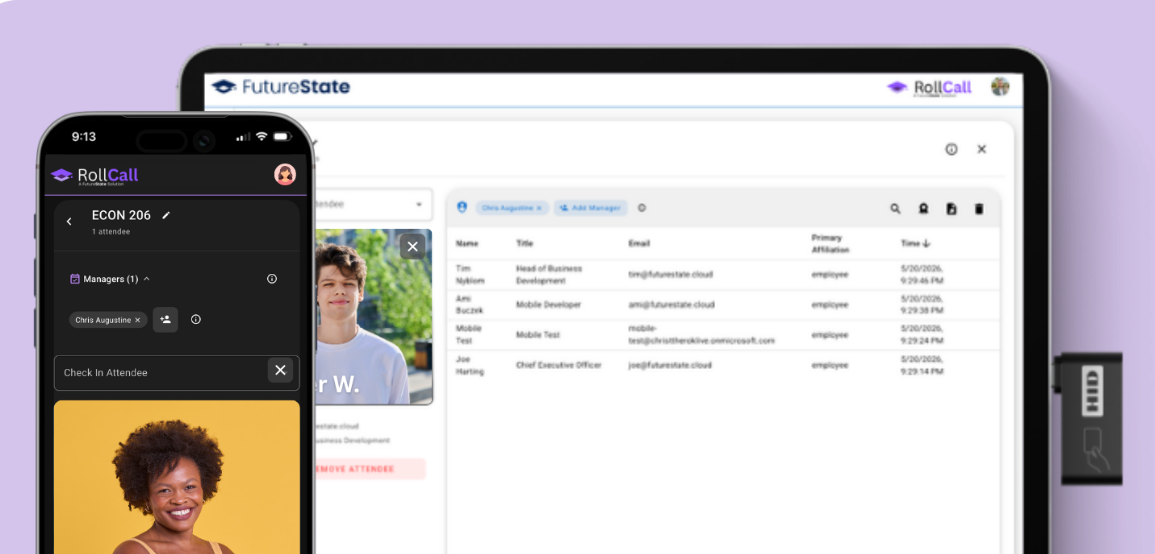Click info icon beside add manager on phone
1155x554 pixels.
pyautogui.click(x=196, y=320)
